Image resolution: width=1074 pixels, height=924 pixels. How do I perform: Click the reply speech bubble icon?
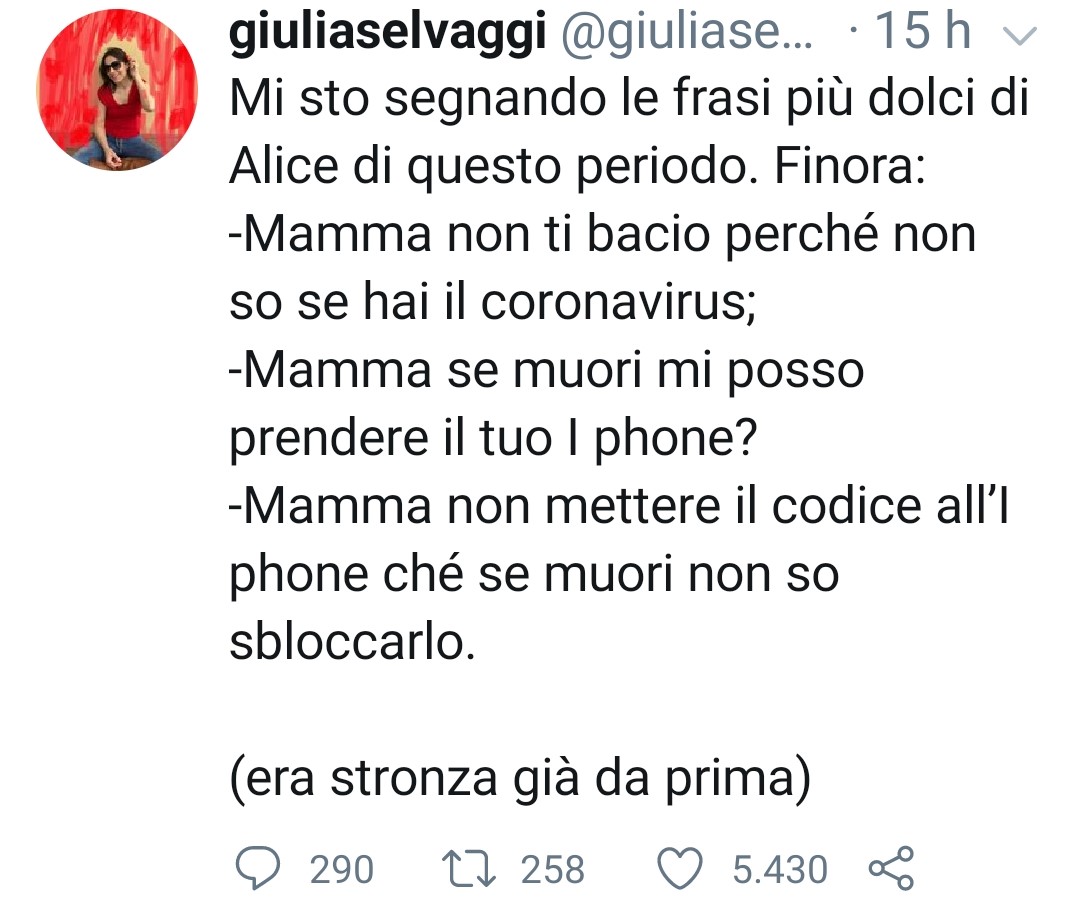258,868
